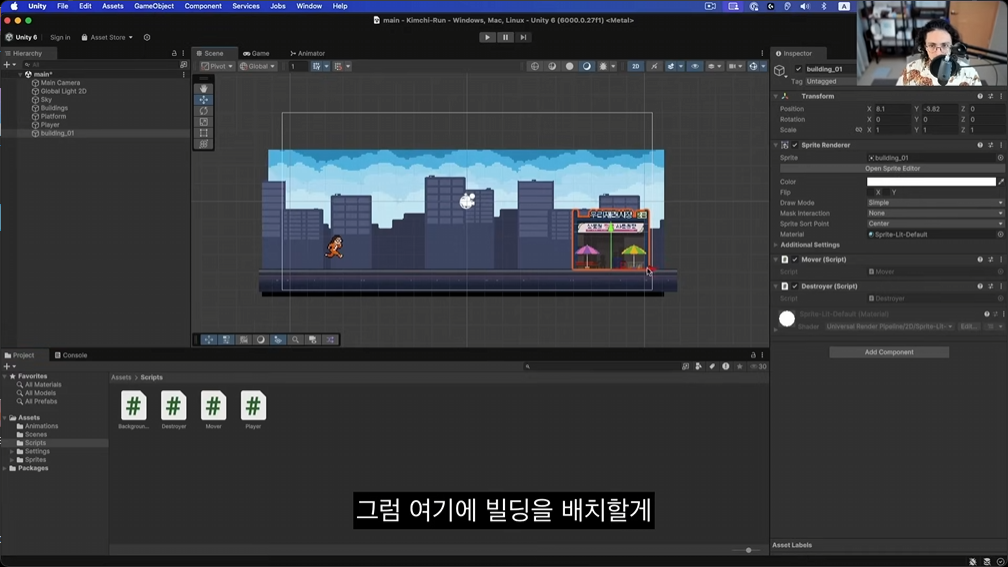The image size is (1008, 567).
Task: Click the color eyedropper icon
Action: [1001, 182]
